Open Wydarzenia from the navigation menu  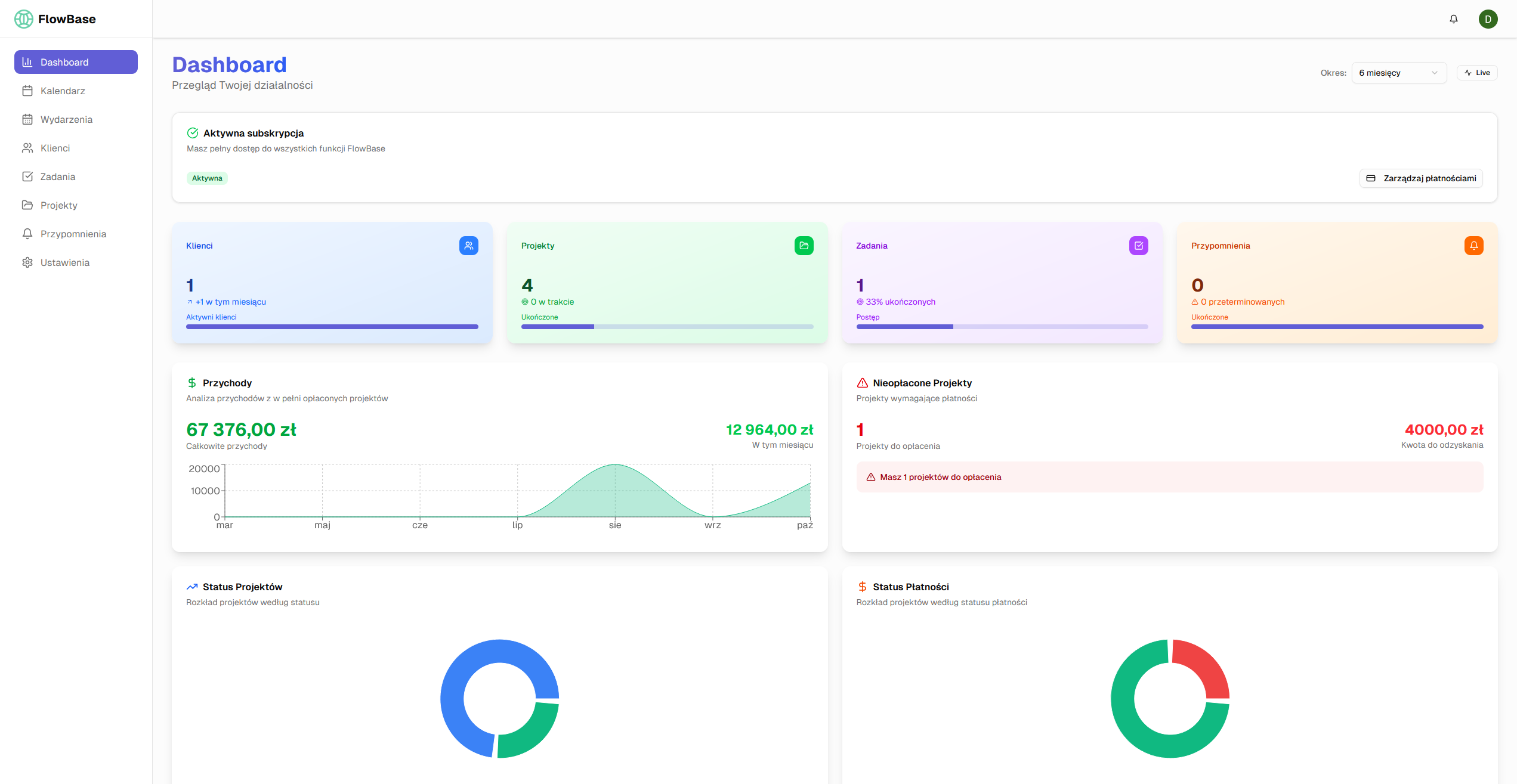(x=66, y=119)
